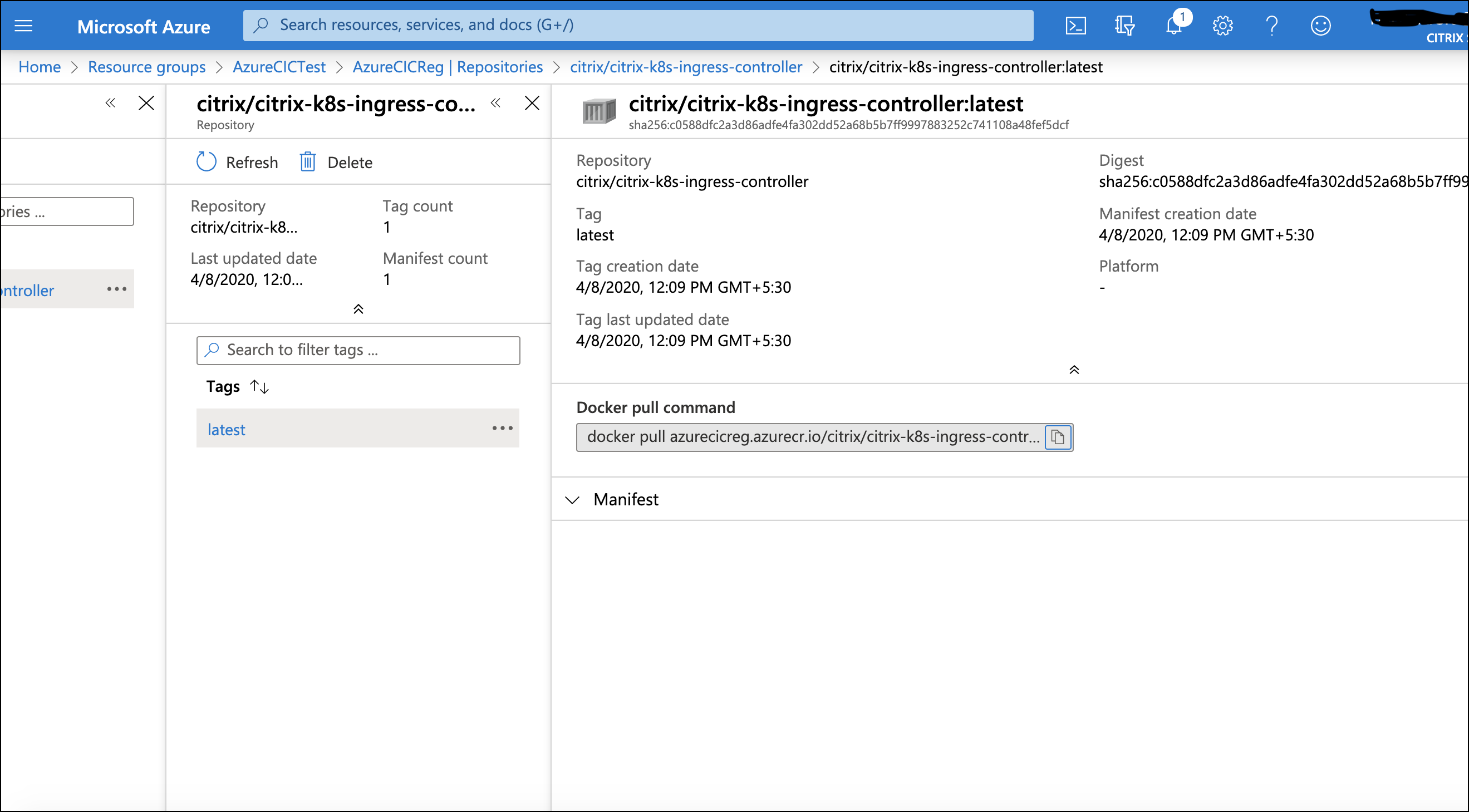
Task: Collapse the citrix repository blade
Action: [x=495, y=103]
